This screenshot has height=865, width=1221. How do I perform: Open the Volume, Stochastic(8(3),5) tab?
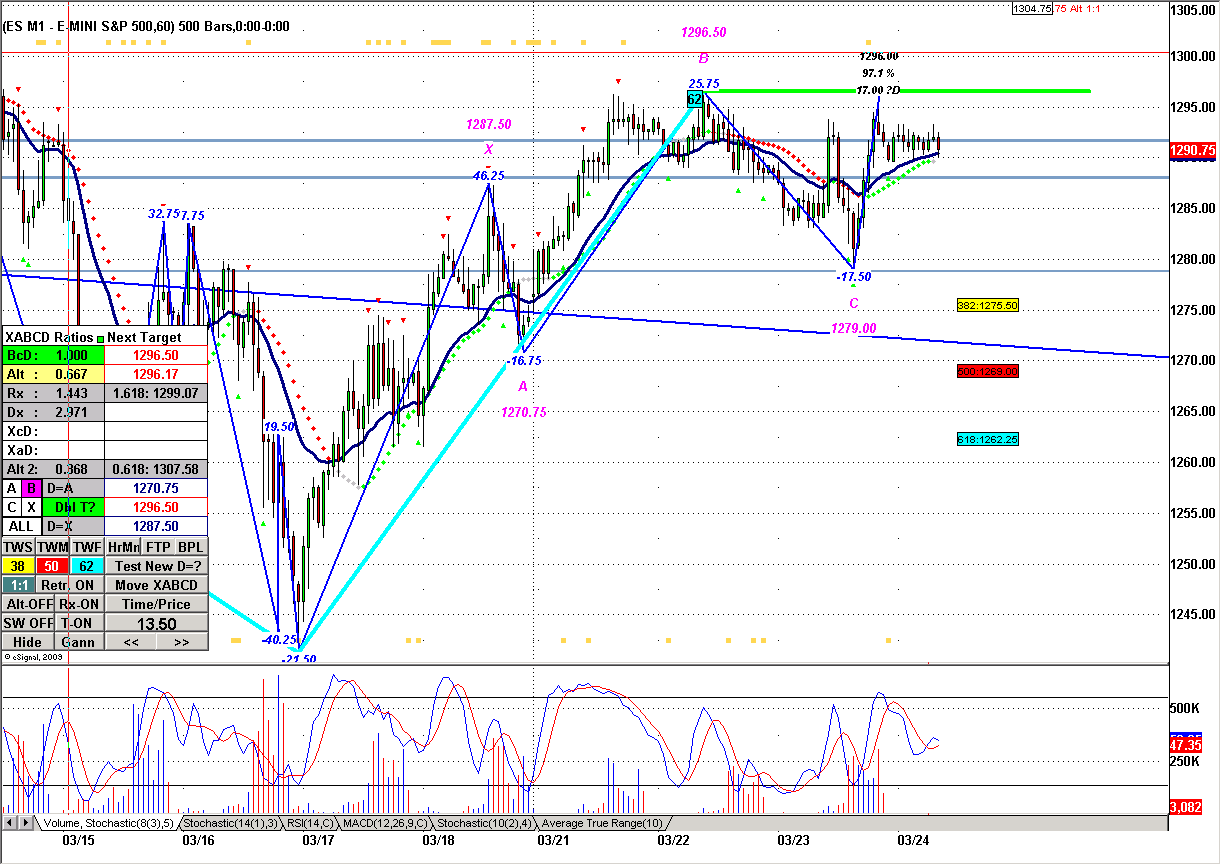pos(108,823)
